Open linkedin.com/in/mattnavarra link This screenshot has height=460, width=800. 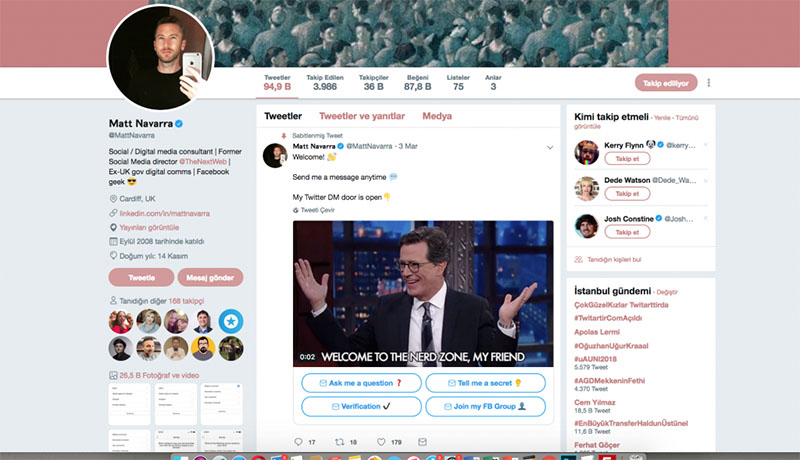pos(164,213)
